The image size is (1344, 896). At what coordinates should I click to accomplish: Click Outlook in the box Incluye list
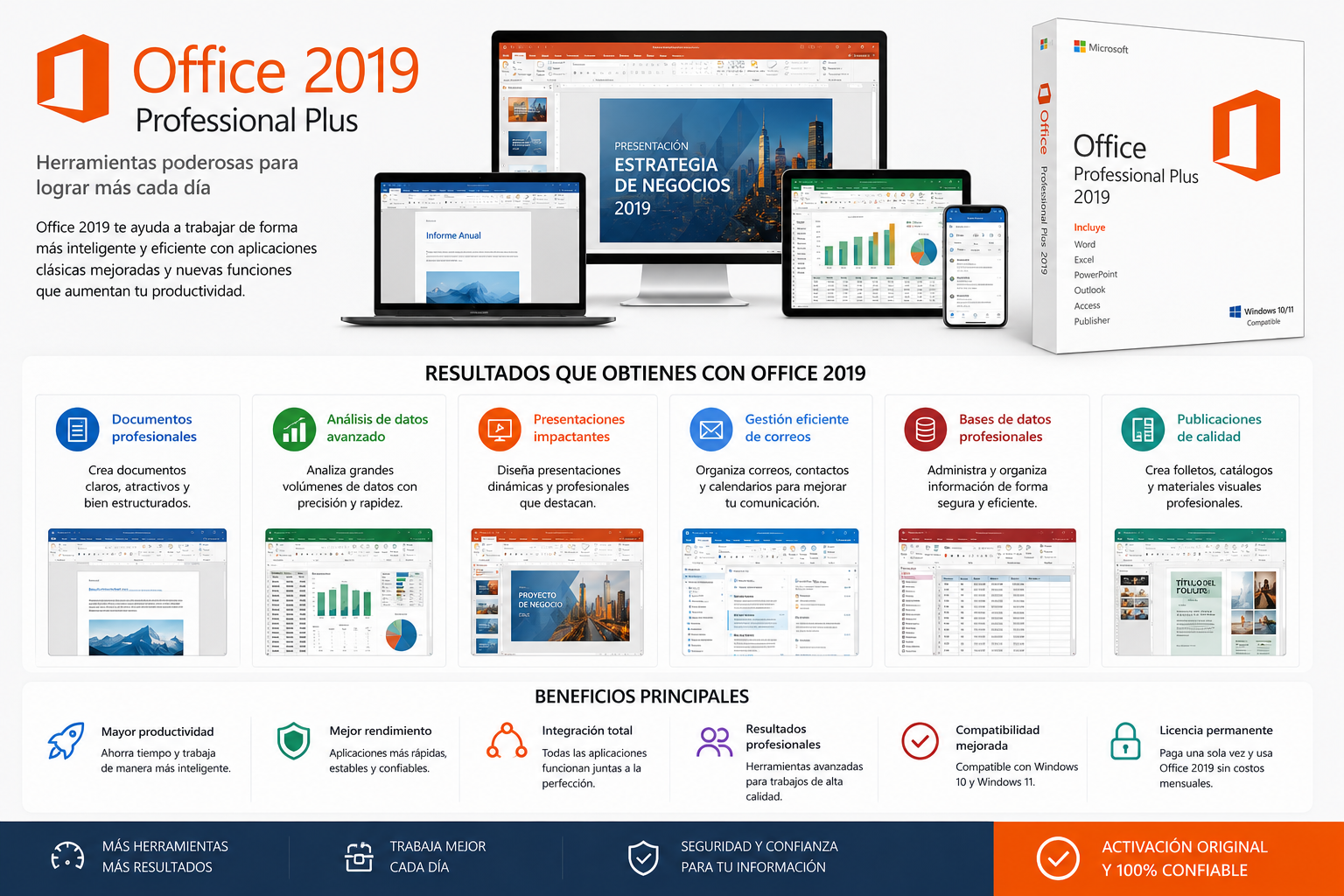coord(1089,290)
